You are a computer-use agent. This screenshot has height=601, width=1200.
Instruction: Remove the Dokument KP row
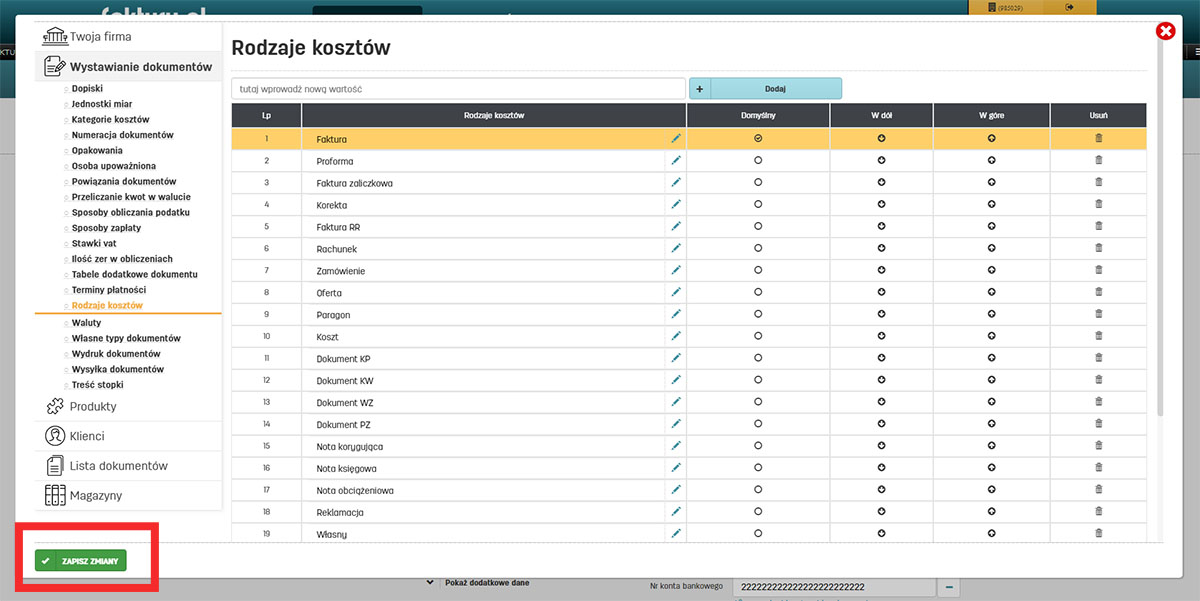pos(1098,358)
